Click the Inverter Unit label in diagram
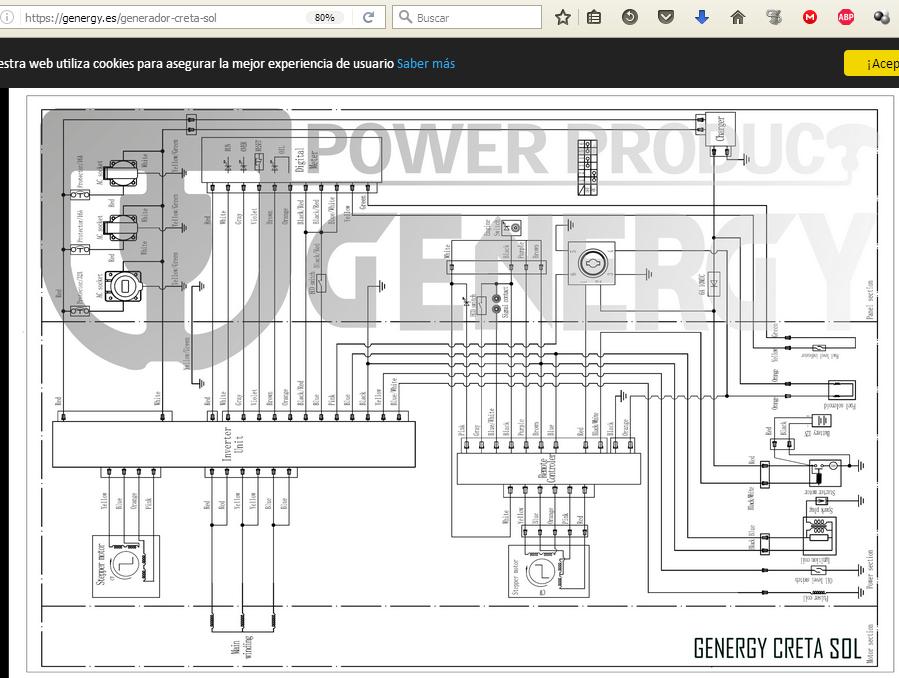This screenshot has width=899, height=678. tap(233, 445)
